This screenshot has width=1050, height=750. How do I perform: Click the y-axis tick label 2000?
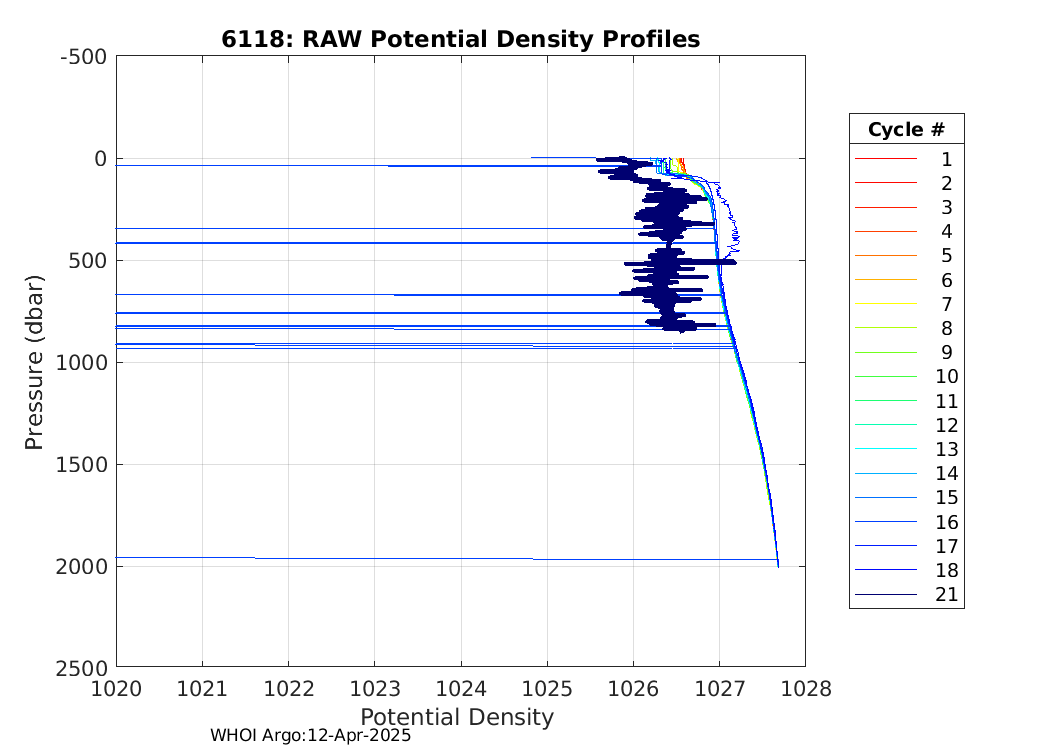click(82, 566)
